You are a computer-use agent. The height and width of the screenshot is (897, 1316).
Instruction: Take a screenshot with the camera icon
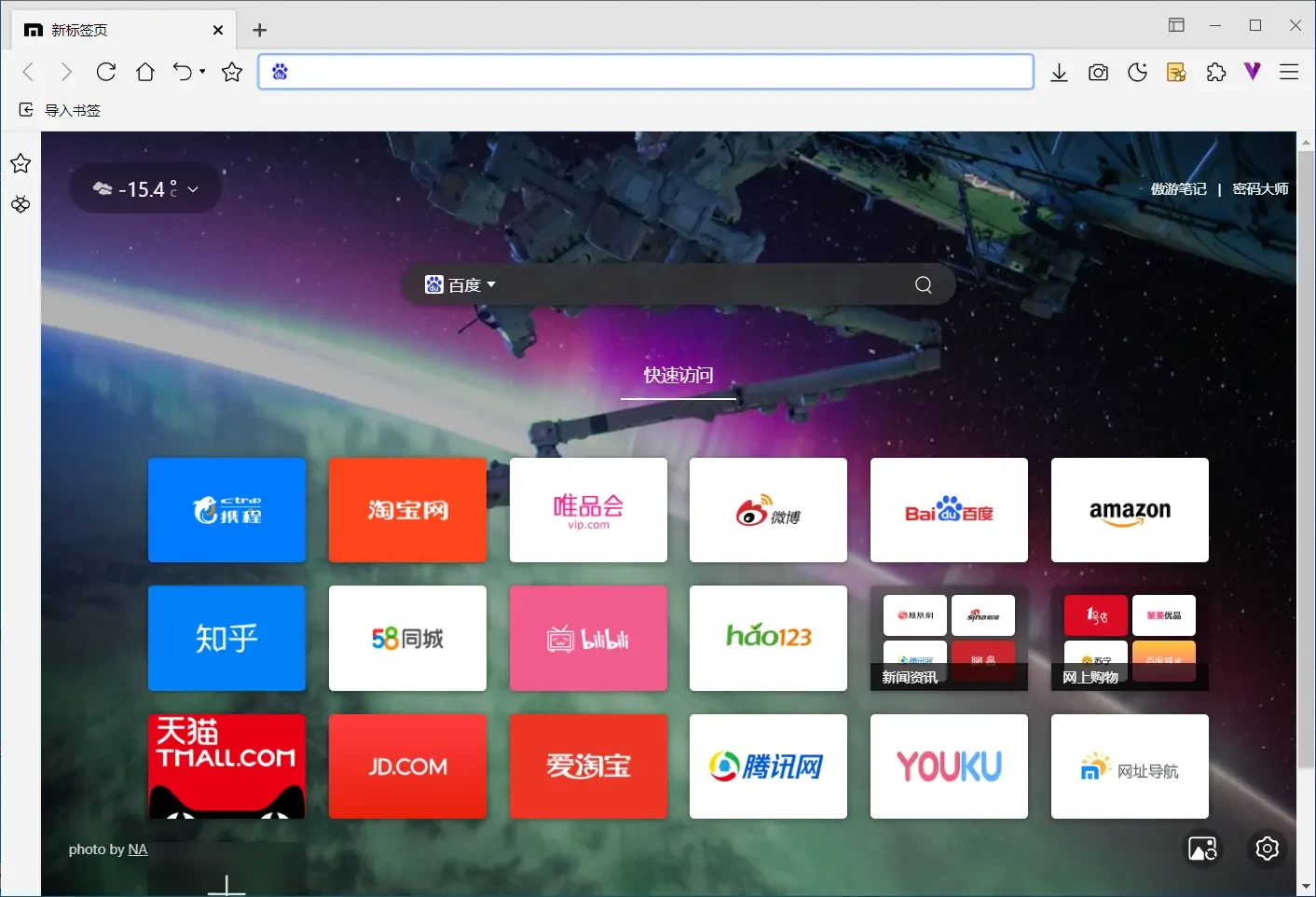click(x=1098, y=73)
